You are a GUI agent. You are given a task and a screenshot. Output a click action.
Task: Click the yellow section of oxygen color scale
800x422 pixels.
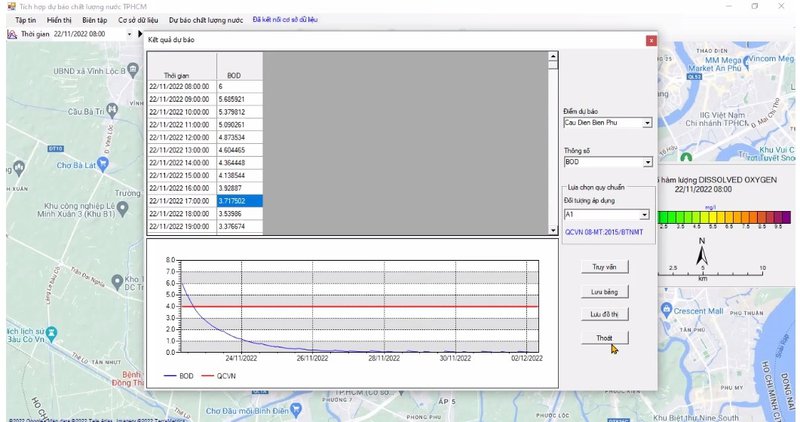point(714,218)
